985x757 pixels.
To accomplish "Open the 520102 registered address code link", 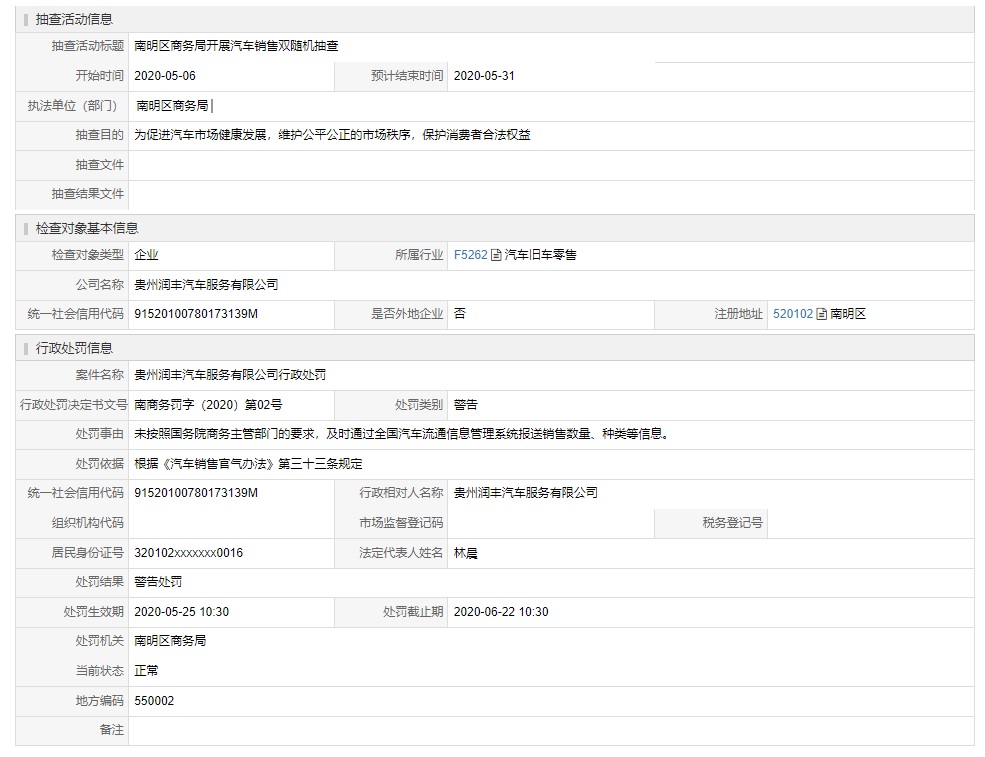I will pos(792,314).
